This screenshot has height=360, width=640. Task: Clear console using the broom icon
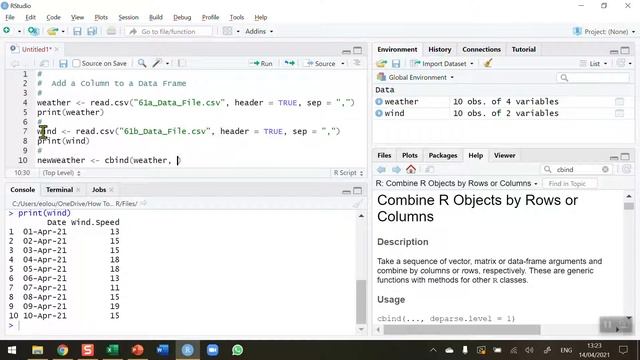pyautogui.click(x=358, y=203)
